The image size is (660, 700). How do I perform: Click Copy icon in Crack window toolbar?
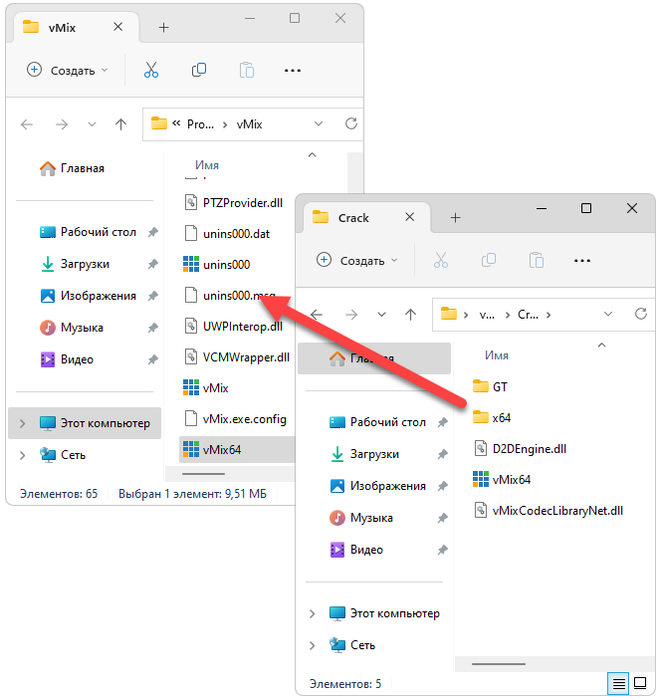pos(489,260)
